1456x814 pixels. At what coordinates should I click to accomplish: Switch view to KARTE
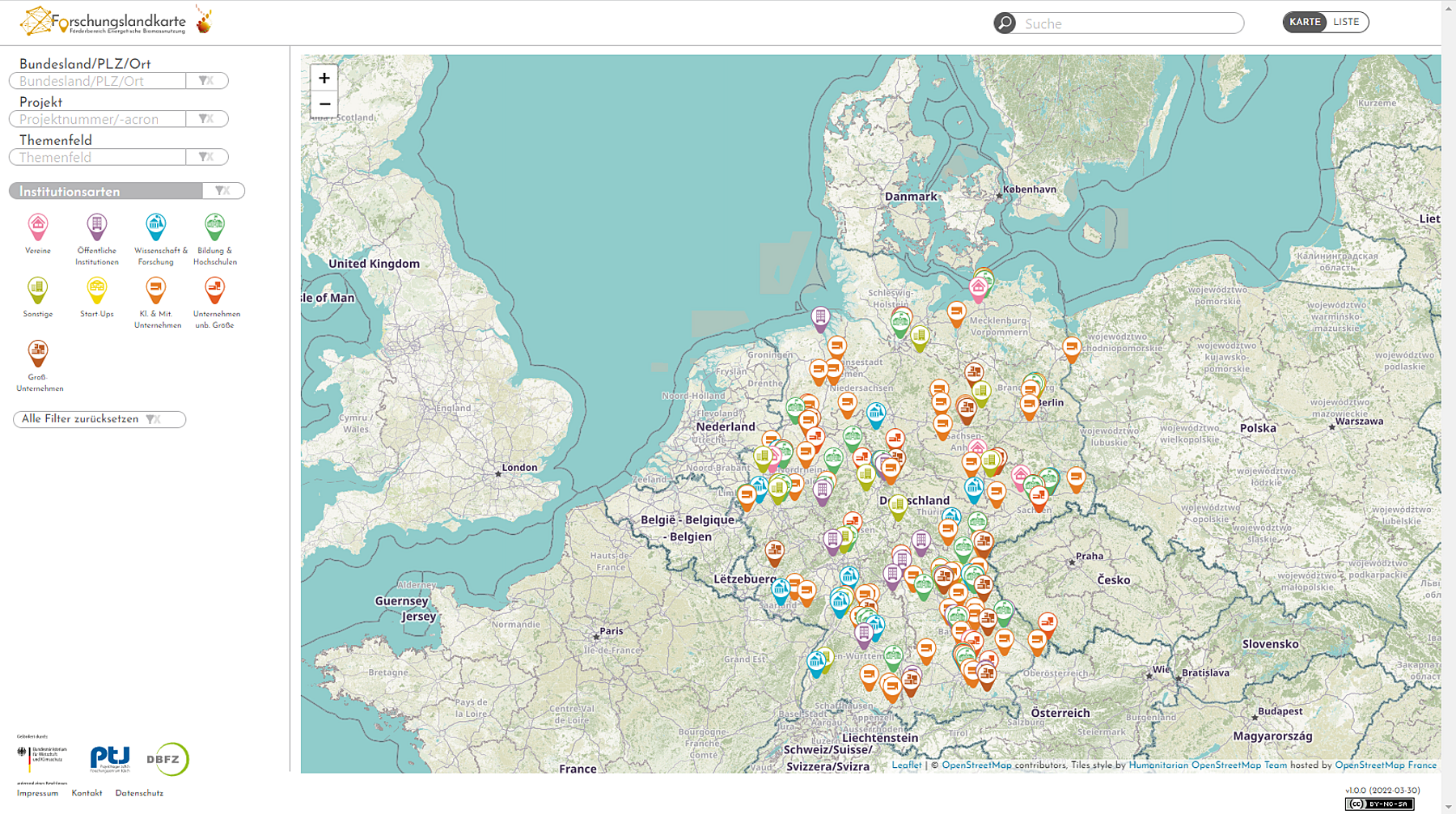(x=1304, y=23)
